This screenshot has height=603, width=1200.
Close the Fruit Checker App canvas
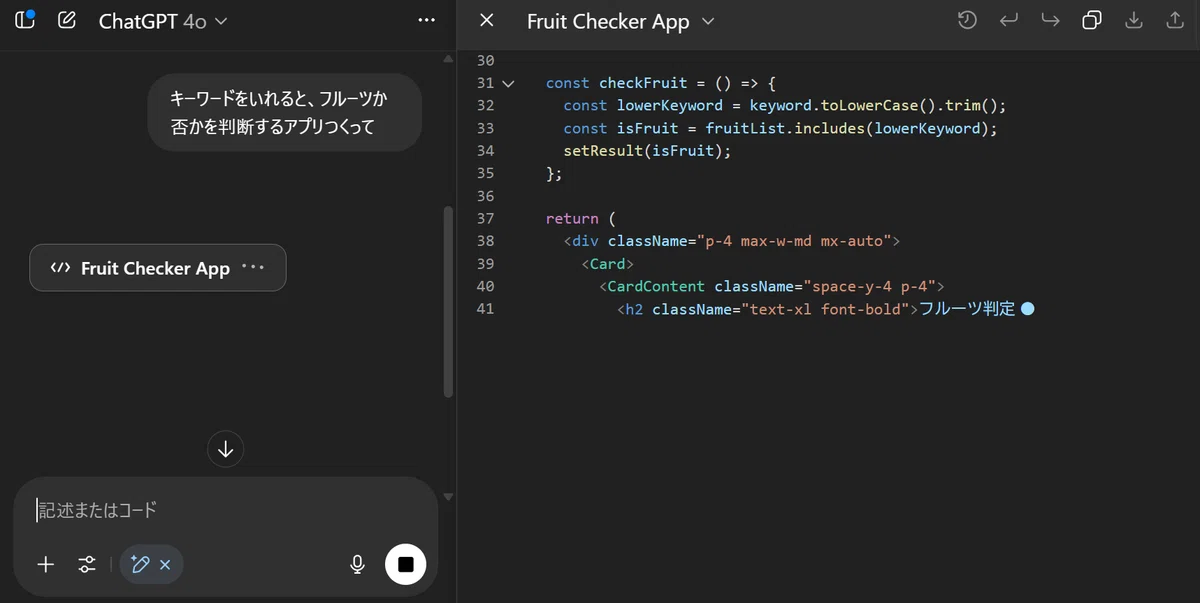[x=487, y=20]
